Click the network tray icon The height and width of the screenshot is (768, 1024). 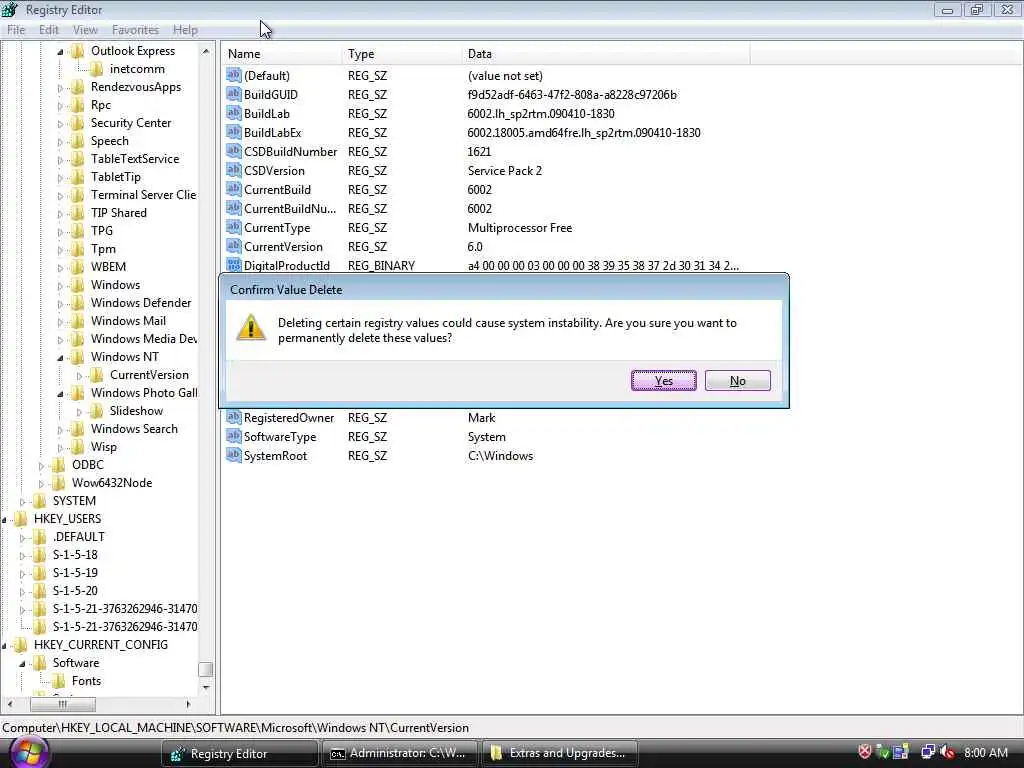pos(927,752)
